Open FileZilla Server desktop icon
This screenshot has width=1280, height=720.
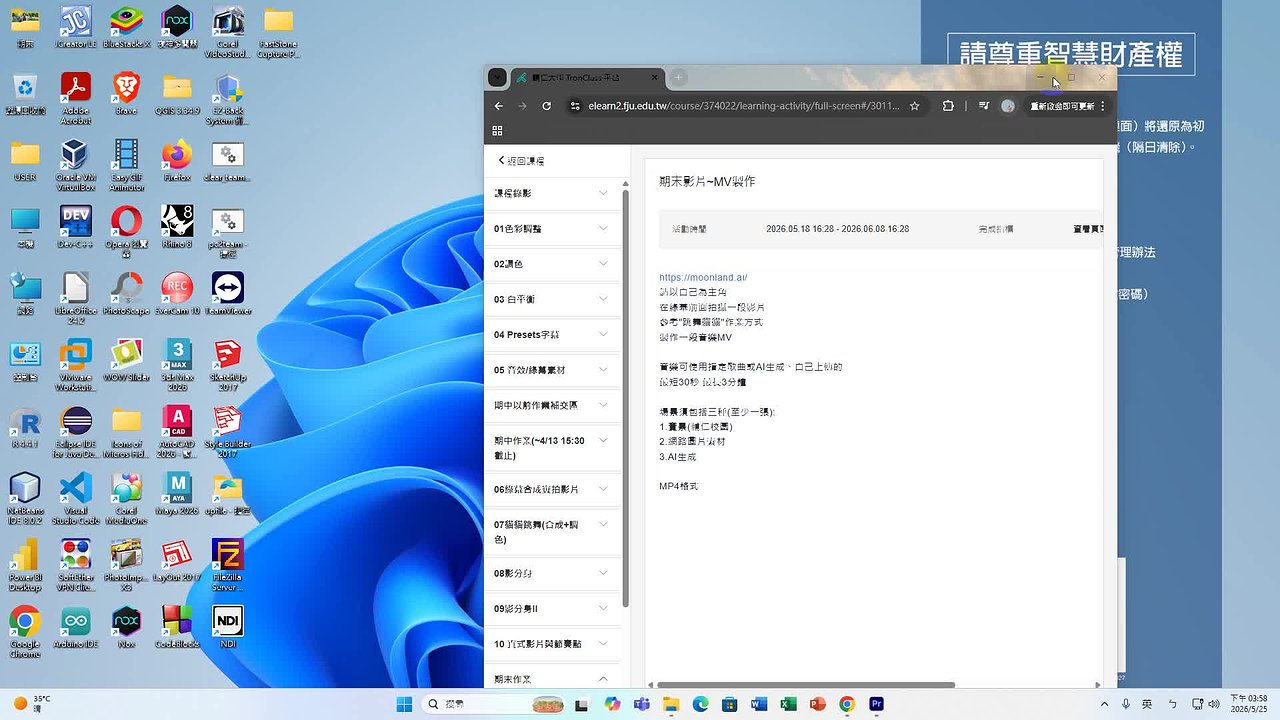click(228, 566)
